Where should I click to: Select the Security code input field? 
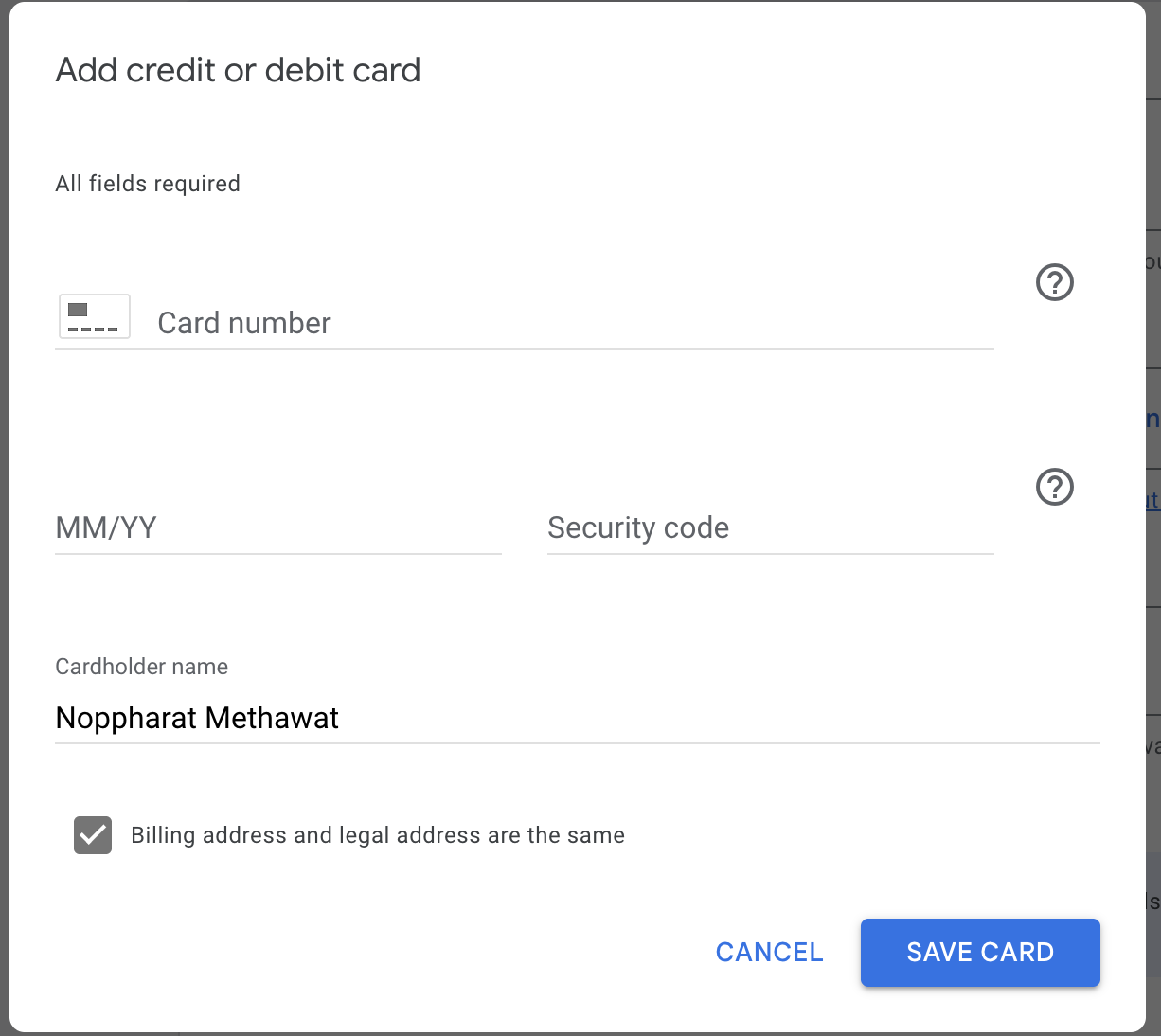[x=769, y=527]
